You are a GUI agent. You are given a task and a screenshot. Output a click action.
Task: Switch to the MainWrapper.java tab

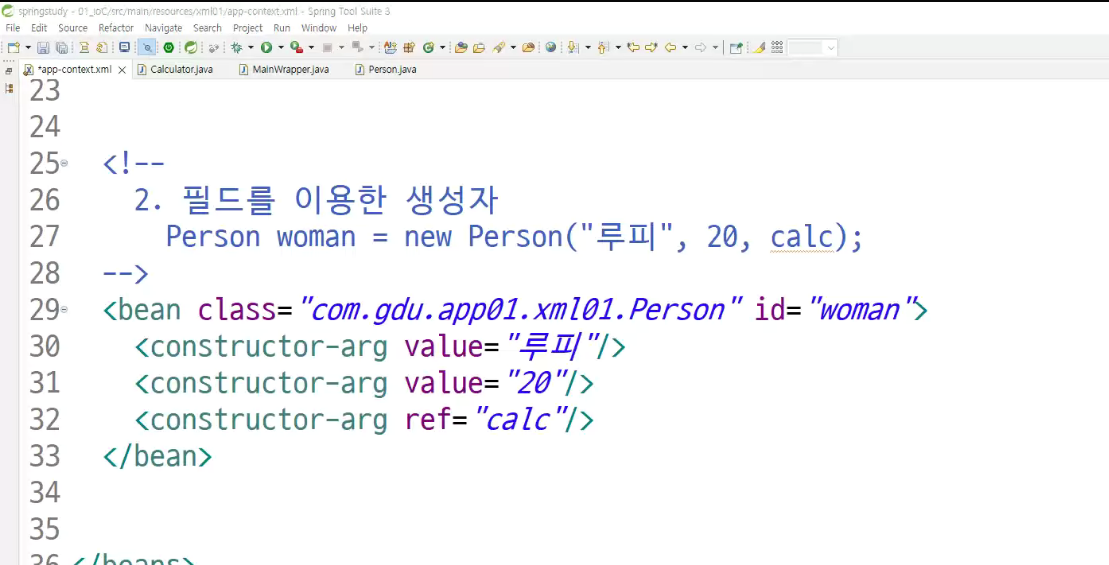click(284, 69)
